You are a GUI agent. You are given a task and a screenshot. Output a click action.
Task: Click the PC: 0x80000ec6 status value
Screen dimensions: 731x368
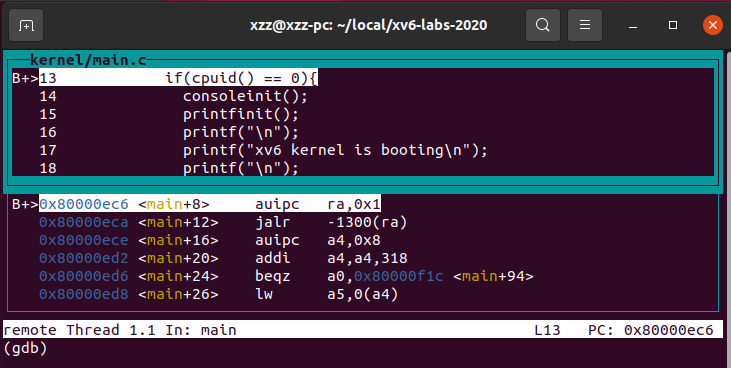pos(650,330)
